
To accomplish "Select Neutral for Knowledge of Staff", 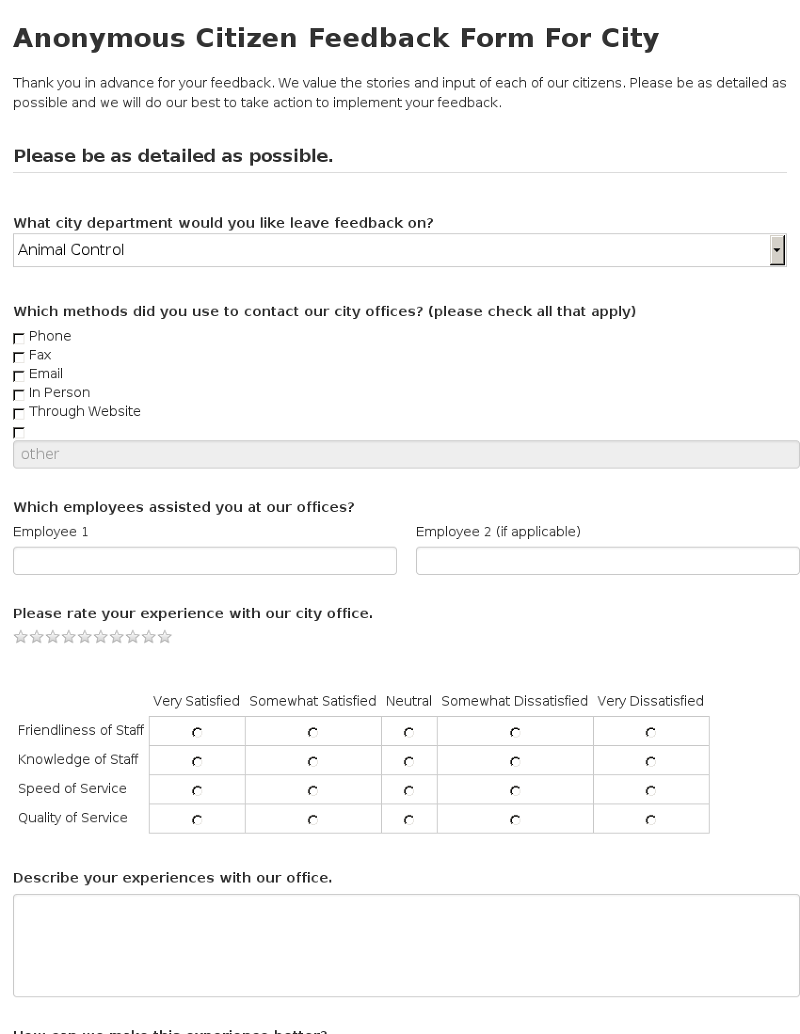I will pyautogui.click(x=409, y=761).
